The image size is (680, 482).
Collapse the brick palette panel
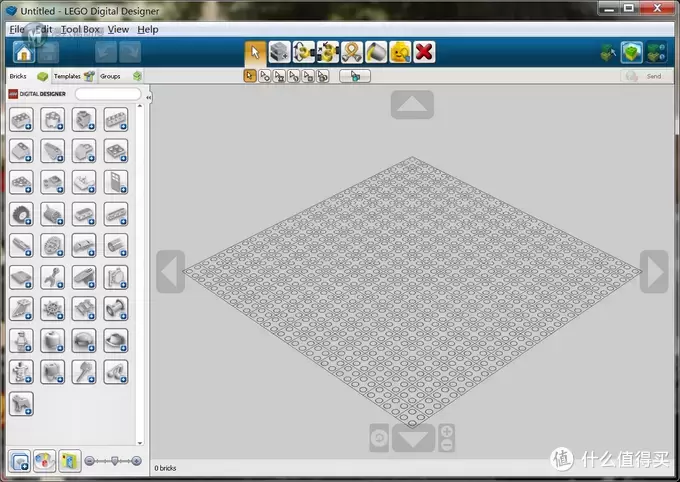tap(149, 97)
